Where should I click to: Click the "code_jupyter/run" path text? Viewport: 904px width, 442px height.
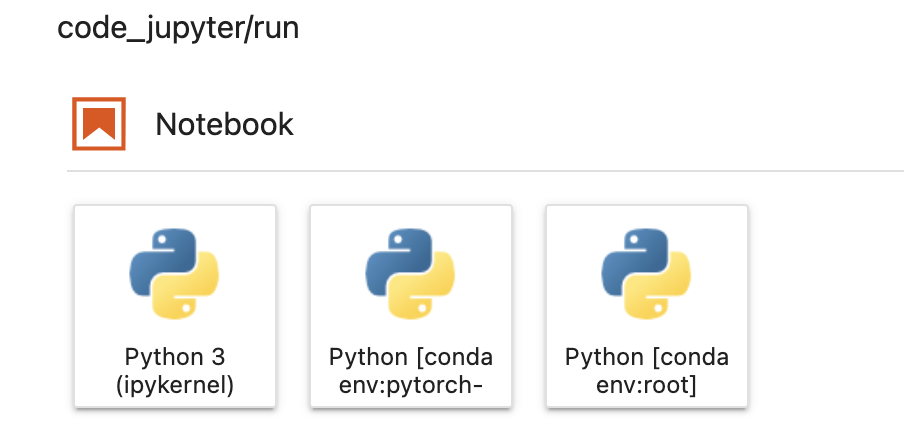(x=178, y=28)
